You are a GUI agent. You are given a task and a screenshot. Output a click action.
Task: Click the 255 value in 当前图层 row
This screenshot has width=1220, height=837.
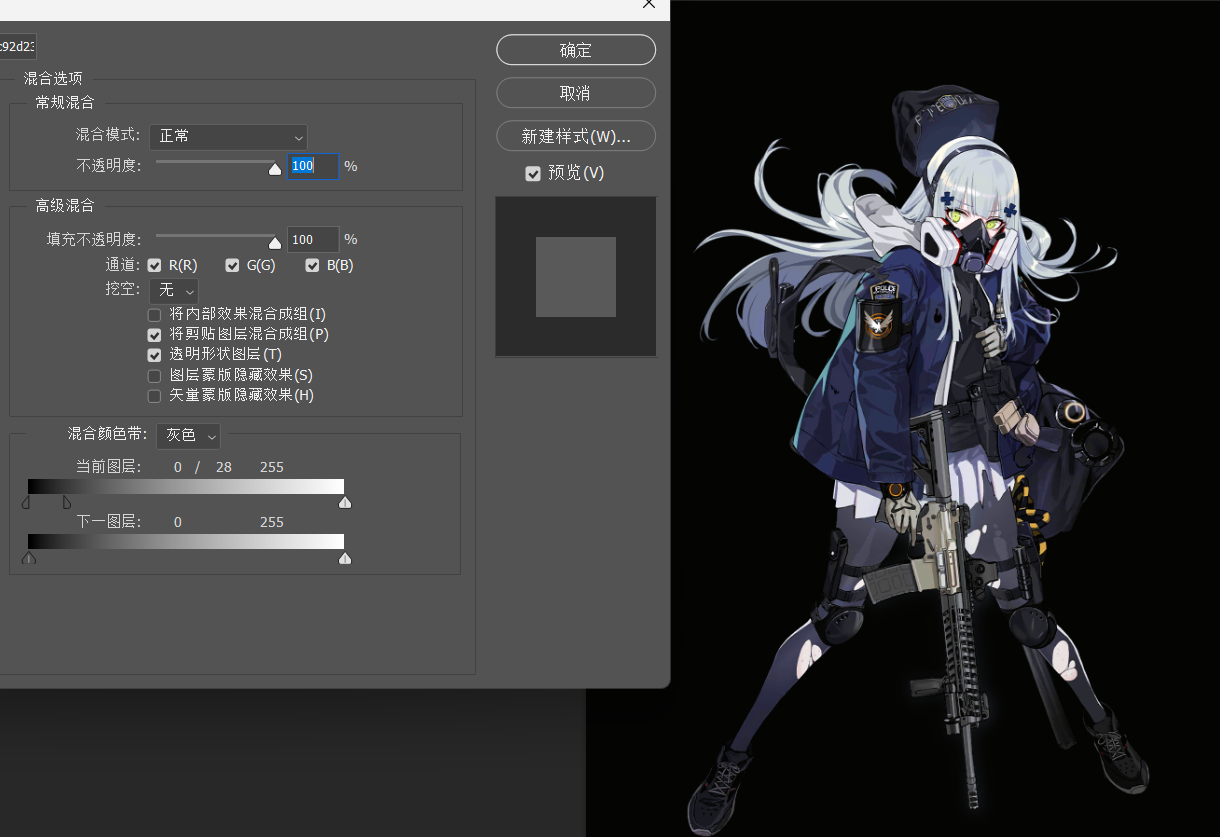click(x=272, y=467)
